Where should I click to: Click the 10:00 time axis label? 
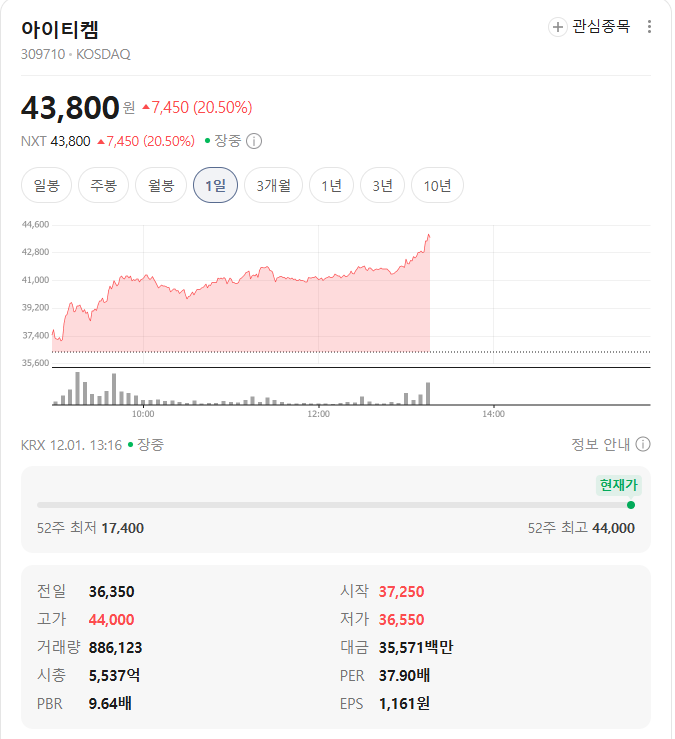click(143, 414)
